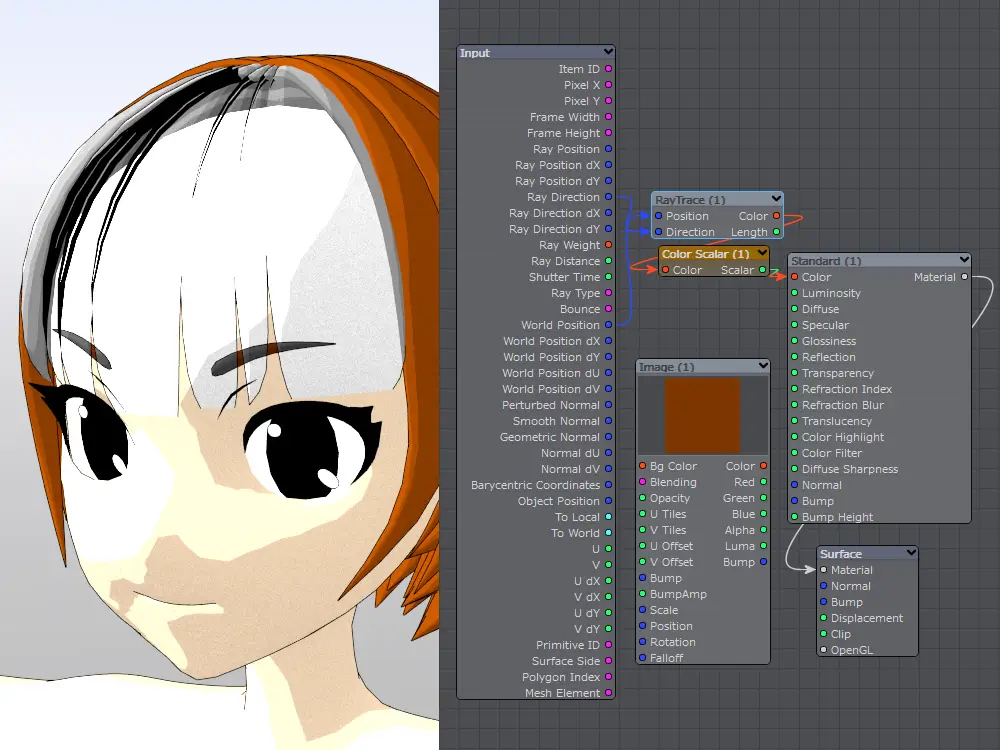Open the RayTrace (1) node dropdown arrow

776,200
